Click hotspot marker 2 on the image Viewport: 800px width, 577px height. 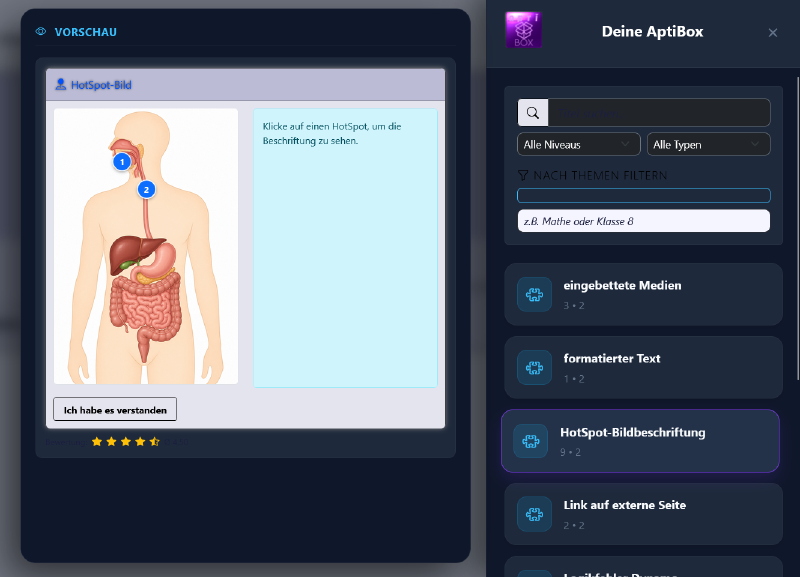(x=146, y=190)
